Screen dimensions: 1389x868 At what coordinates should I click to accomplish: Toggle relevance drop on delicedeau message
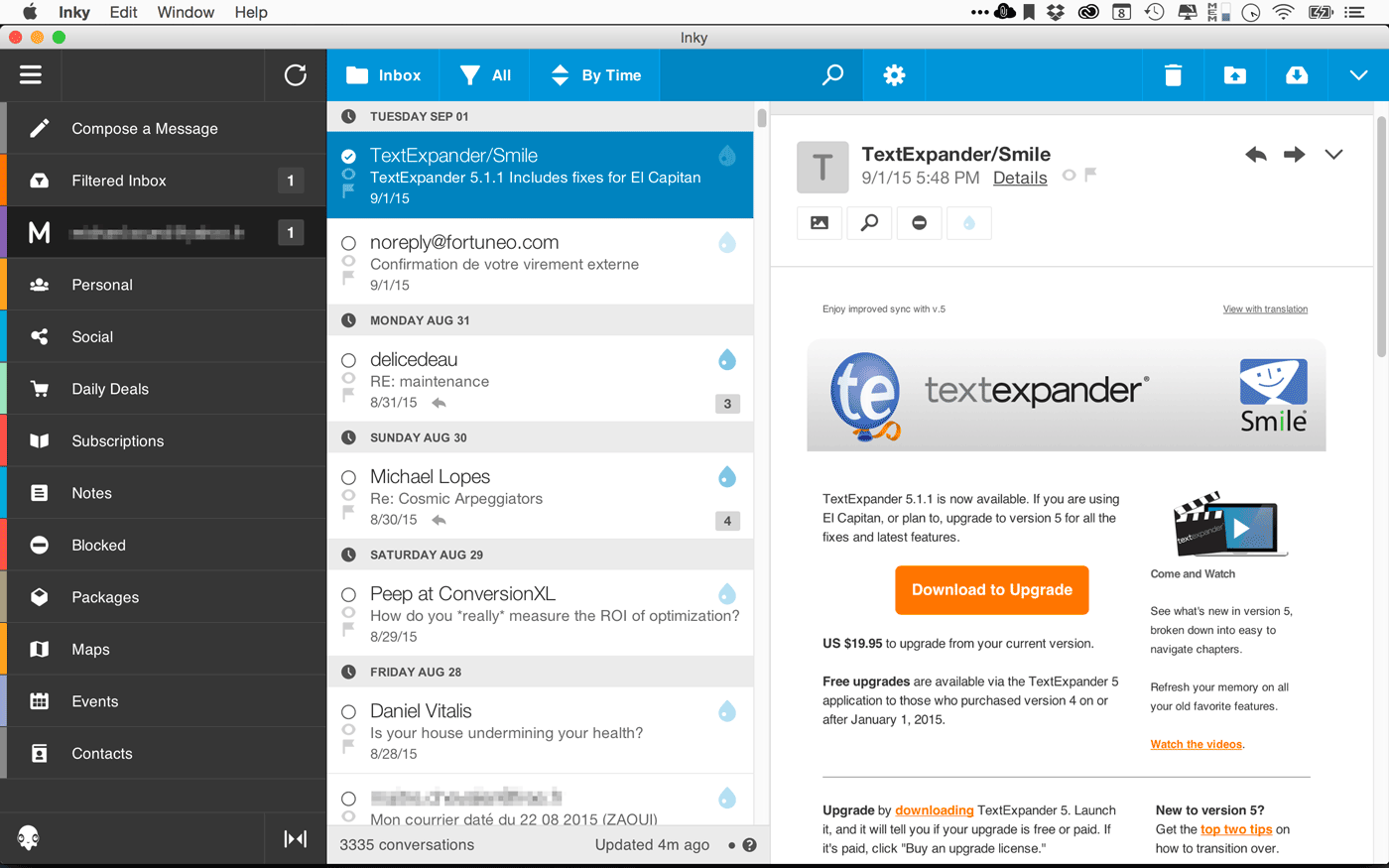pyautogui.click(x=727, y=360)
